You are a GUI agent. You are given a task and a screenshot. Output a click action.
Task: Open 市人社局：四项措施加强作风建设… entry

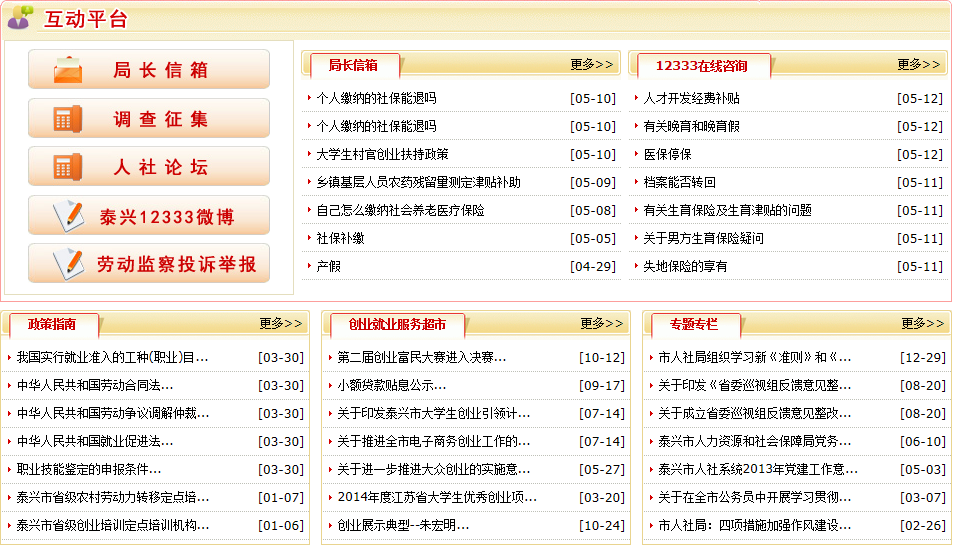click(x=754, y=525)
